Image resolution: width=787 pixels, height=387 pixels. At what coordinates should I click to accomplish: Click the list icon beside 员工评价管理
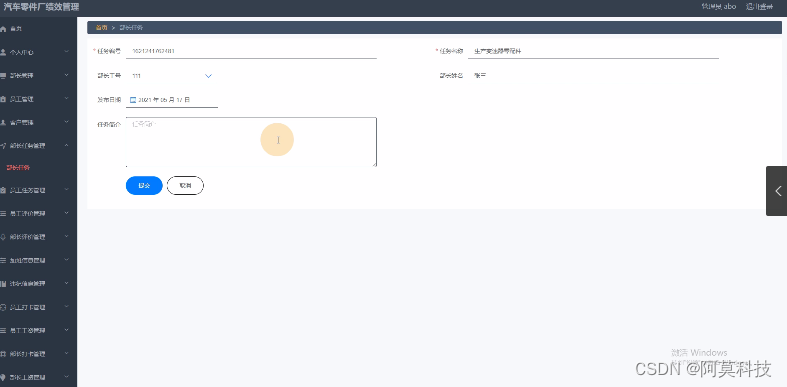[3, 213]
